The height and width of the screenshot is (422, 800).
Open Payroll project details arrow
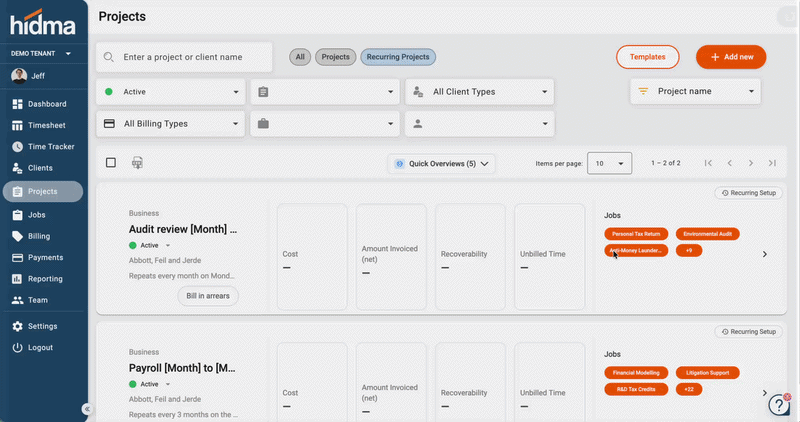(765, 393)
